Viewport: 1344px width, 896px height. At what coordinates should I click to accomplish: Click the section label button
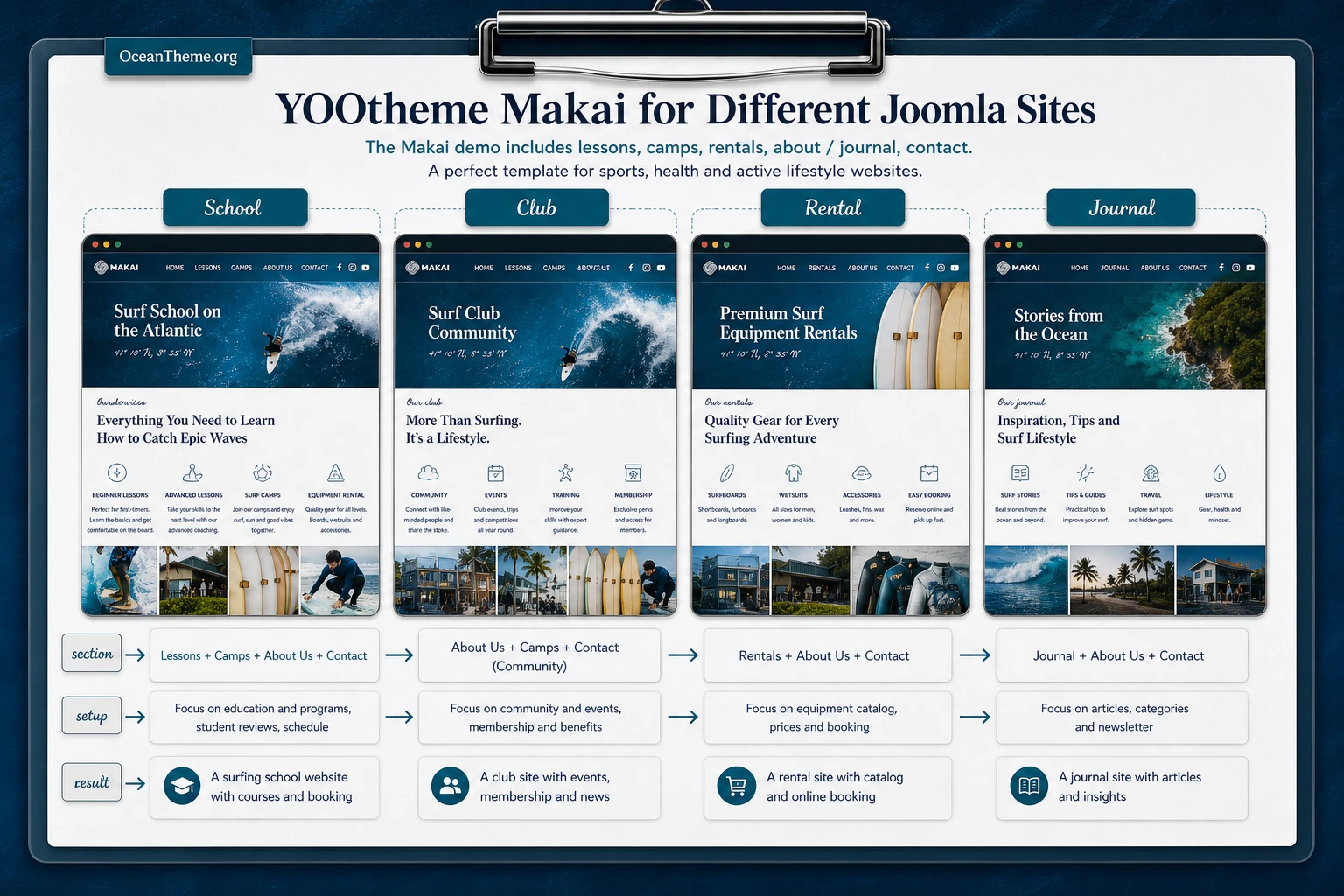pyautogui.click(x=92, y=654)
